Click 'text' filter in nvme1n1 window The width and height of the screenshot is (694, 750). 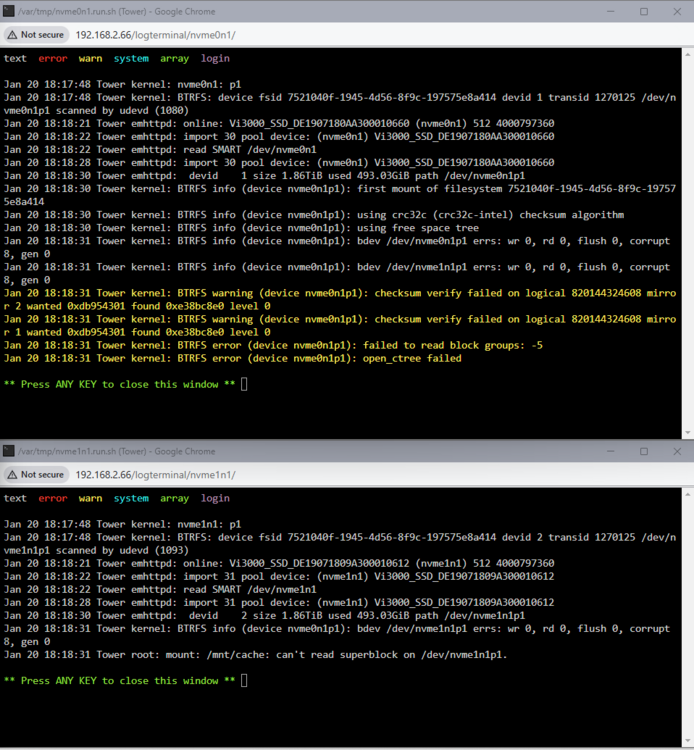tap(15, 498)
